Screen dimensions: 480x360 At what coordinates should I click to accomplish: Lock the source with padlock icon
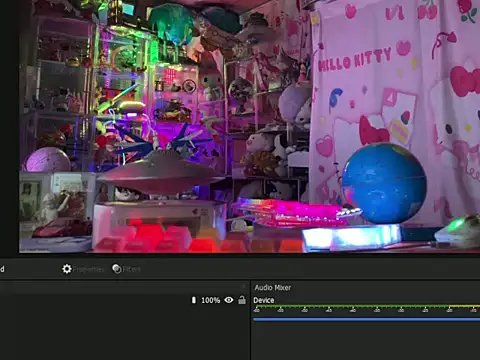click(x=242, y=300)
